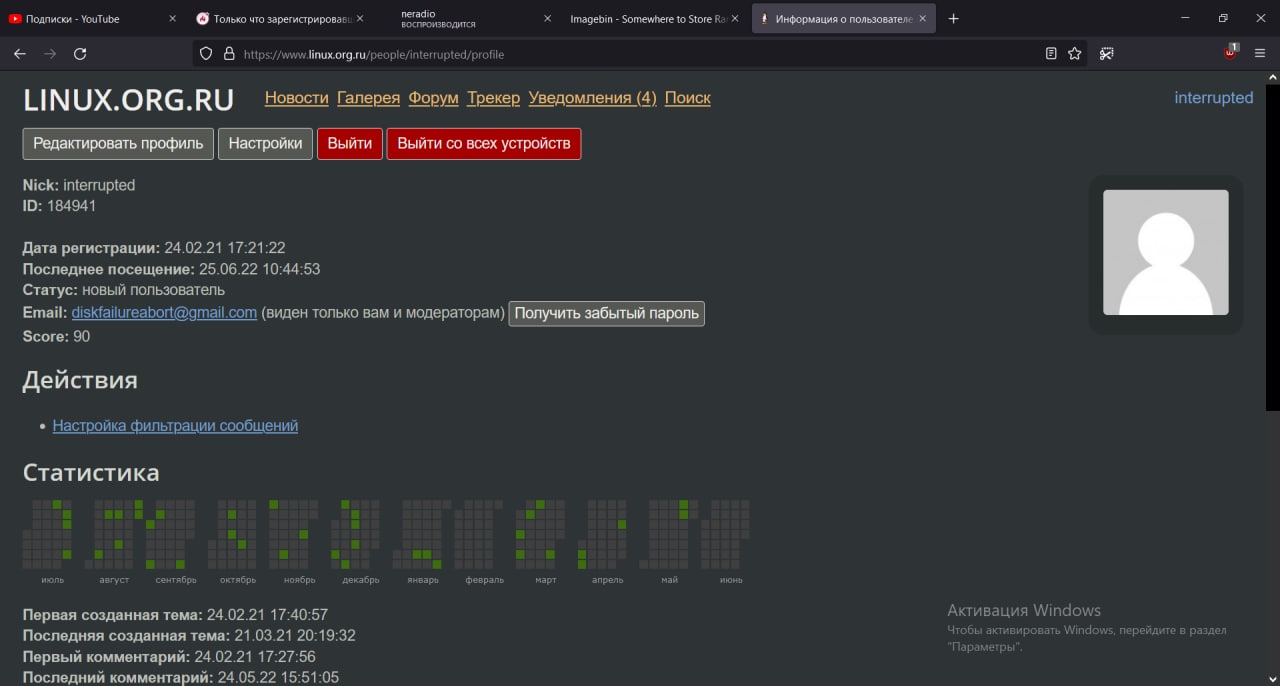Switch to Imagebin - Somewhere to Store tab

655,19
